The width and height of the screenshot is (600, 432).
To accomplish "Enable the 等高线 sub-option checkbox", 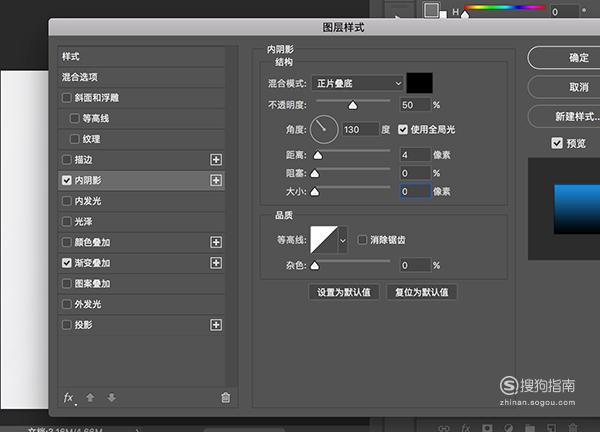I will tap(74, 118).
